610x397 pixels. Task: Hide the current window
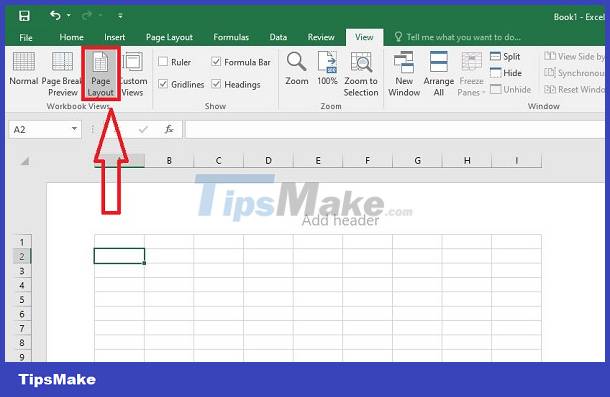(x=506, y=73)
